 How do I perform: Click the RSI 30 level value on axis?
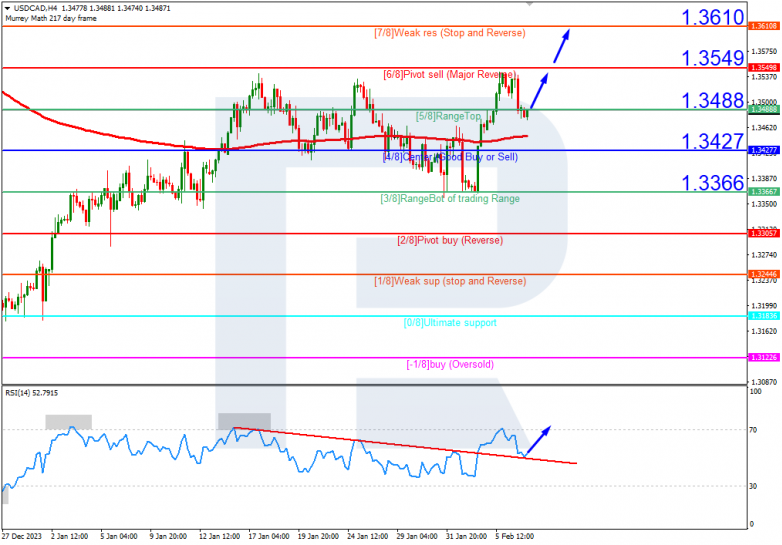click(753, 486)
